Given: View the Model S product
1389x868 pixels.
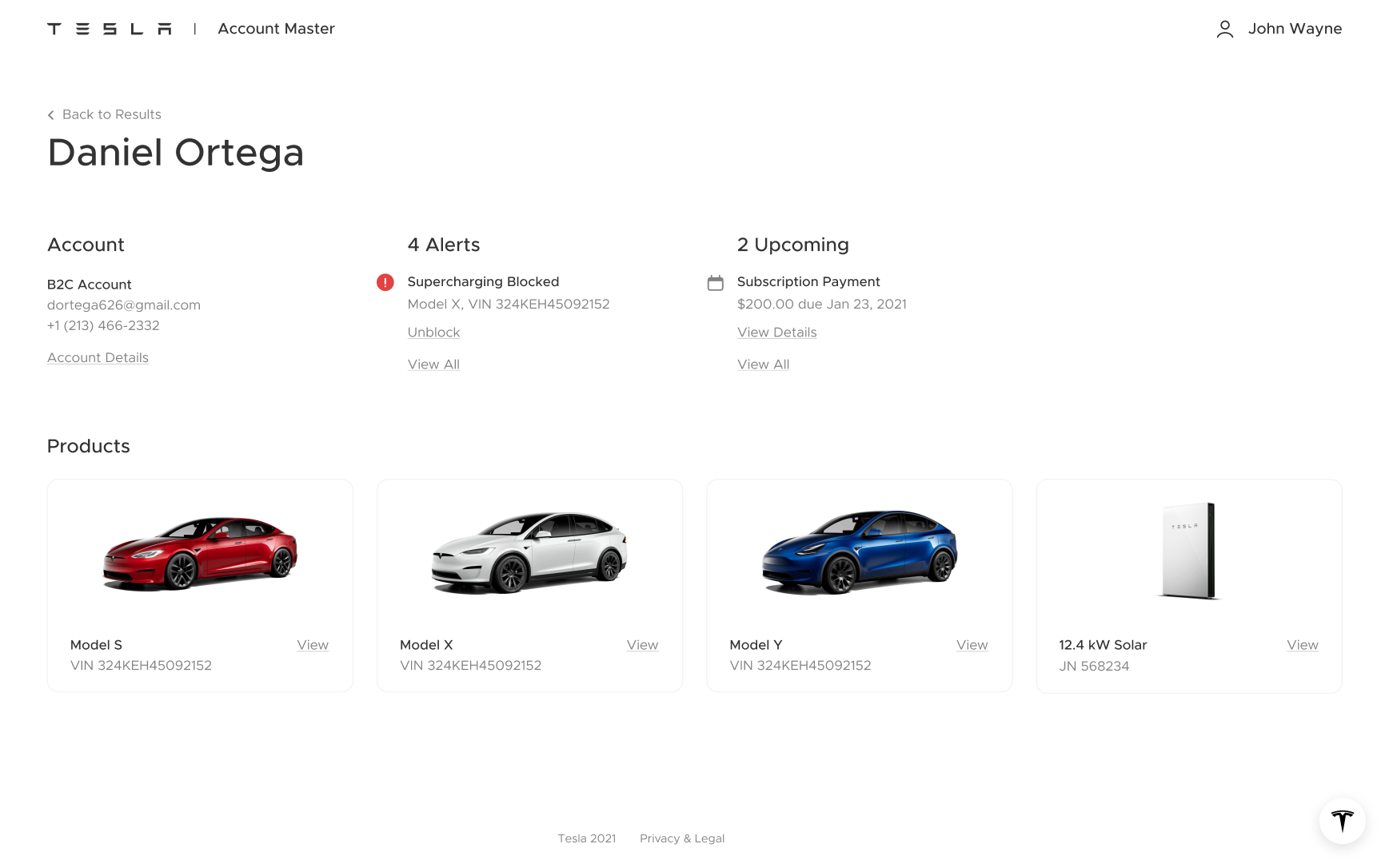Looking at the screenshot, I should pos(313,645).
